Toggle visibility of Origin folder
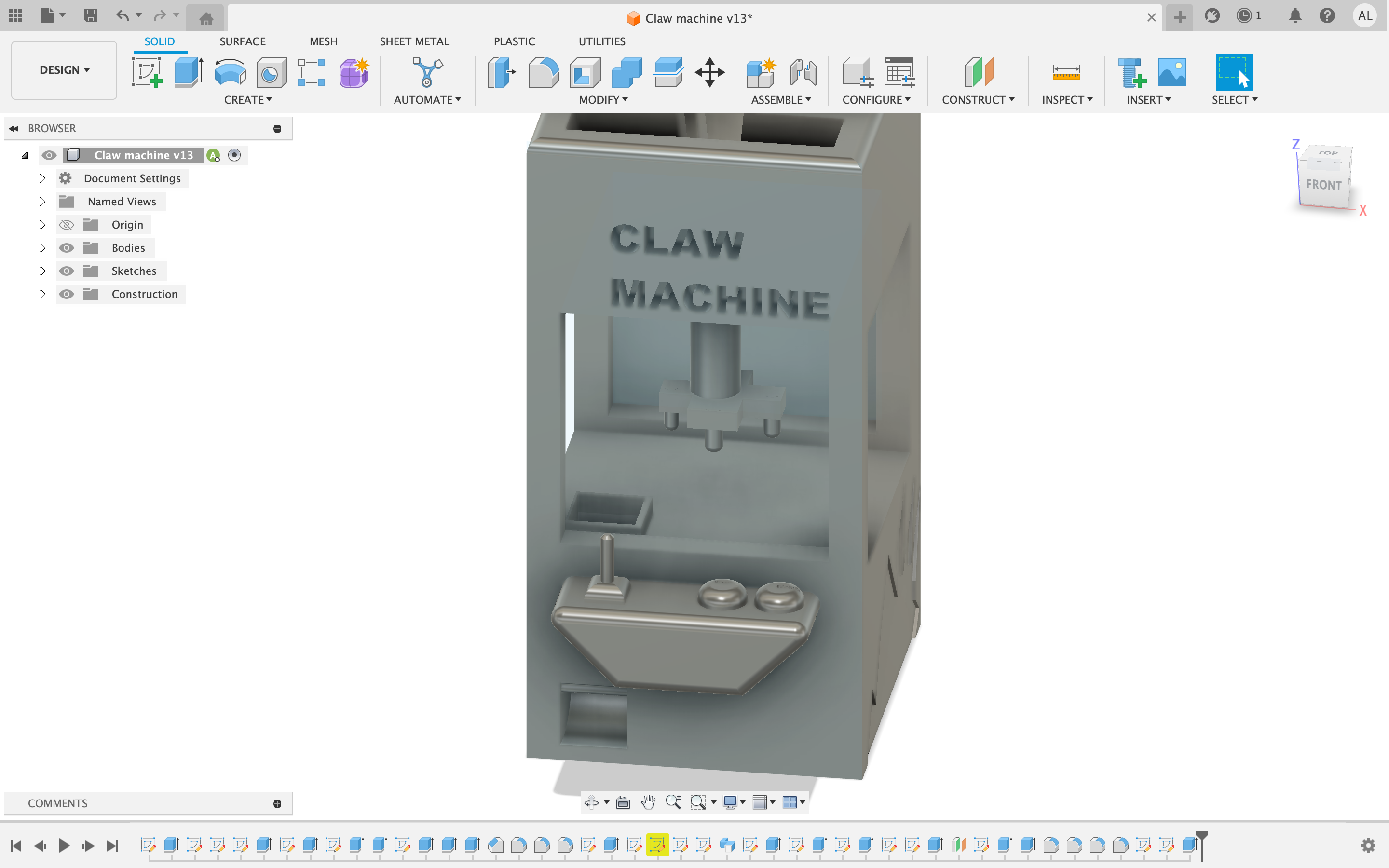The width and height of the screenshot is (1389, 868). point(66,224)
